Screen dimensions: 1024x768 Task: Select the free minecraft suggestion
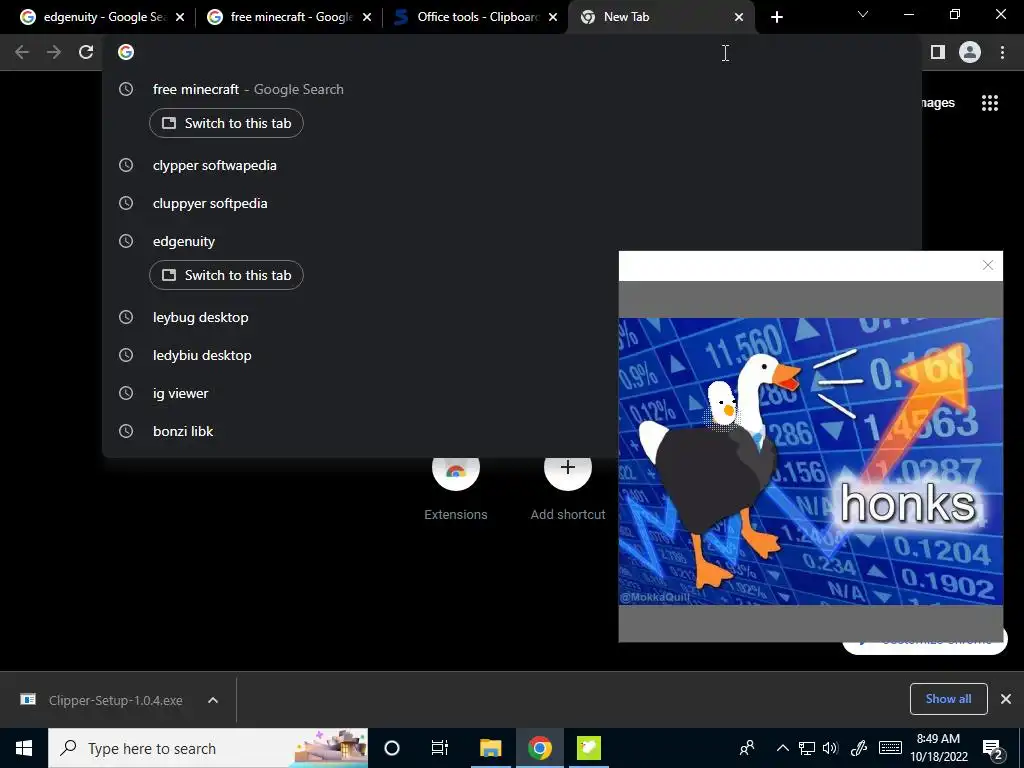coord(512,89)
